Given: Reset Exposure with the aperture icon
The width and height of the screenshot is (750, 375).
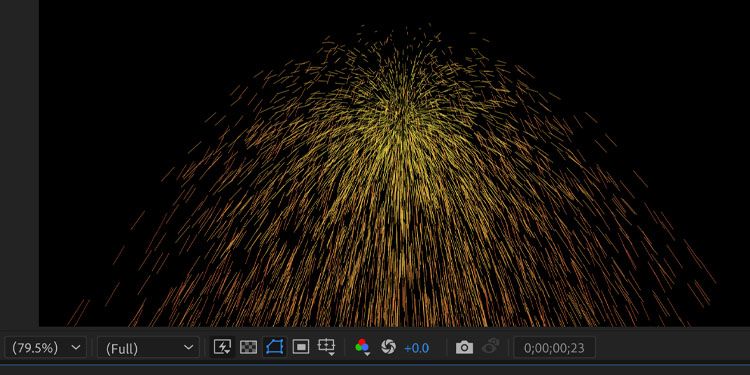Looking at the screenshot, I should point(388,347).
